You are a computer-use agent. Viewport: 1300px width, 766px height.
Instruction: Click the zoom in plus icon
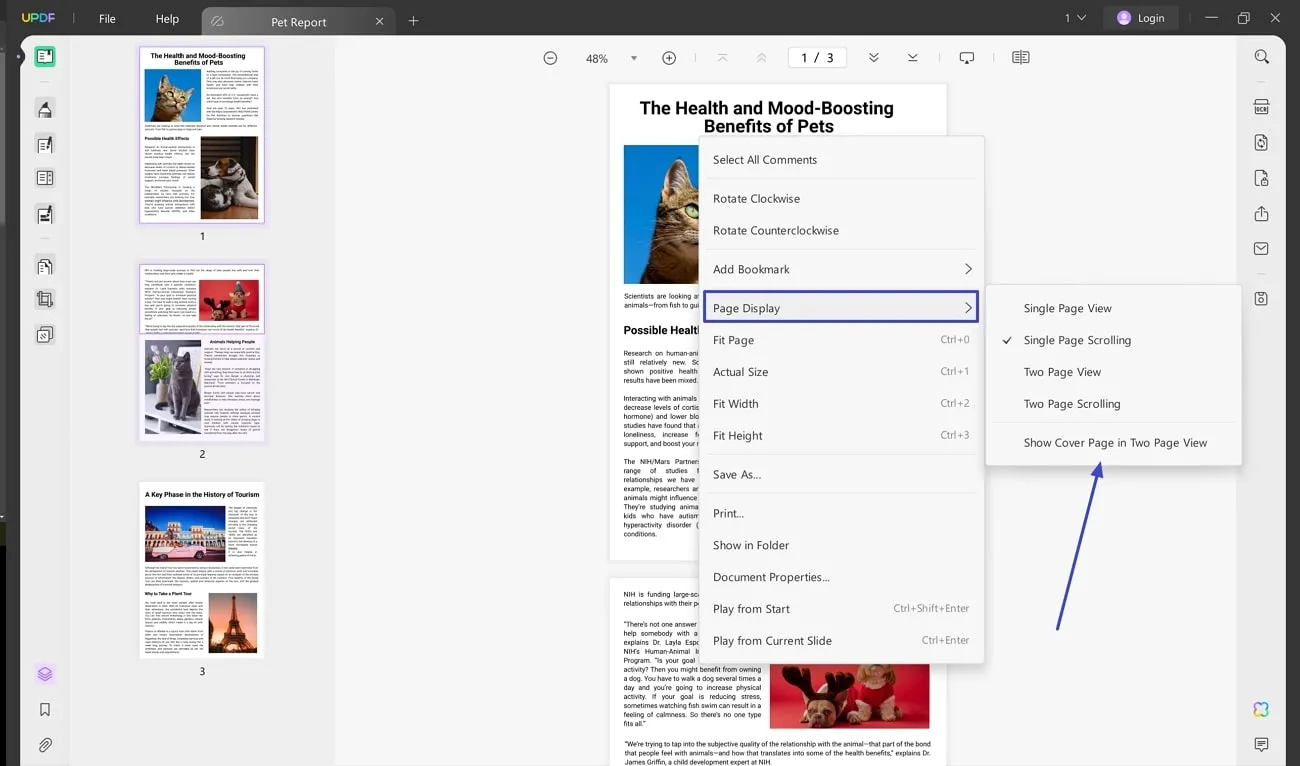click(669, 58)
